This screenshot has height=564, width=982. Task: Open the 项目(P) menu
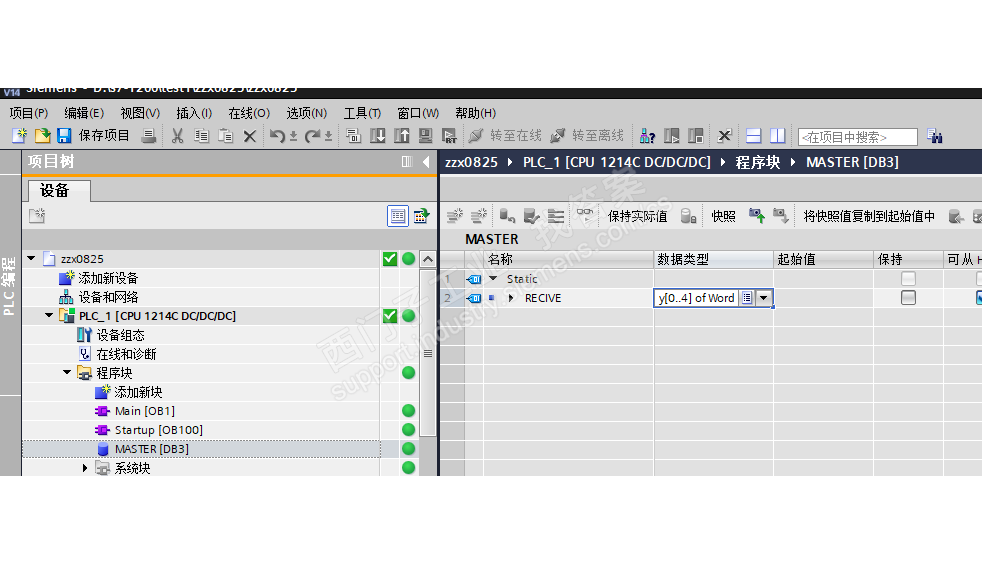click(29, 113)
